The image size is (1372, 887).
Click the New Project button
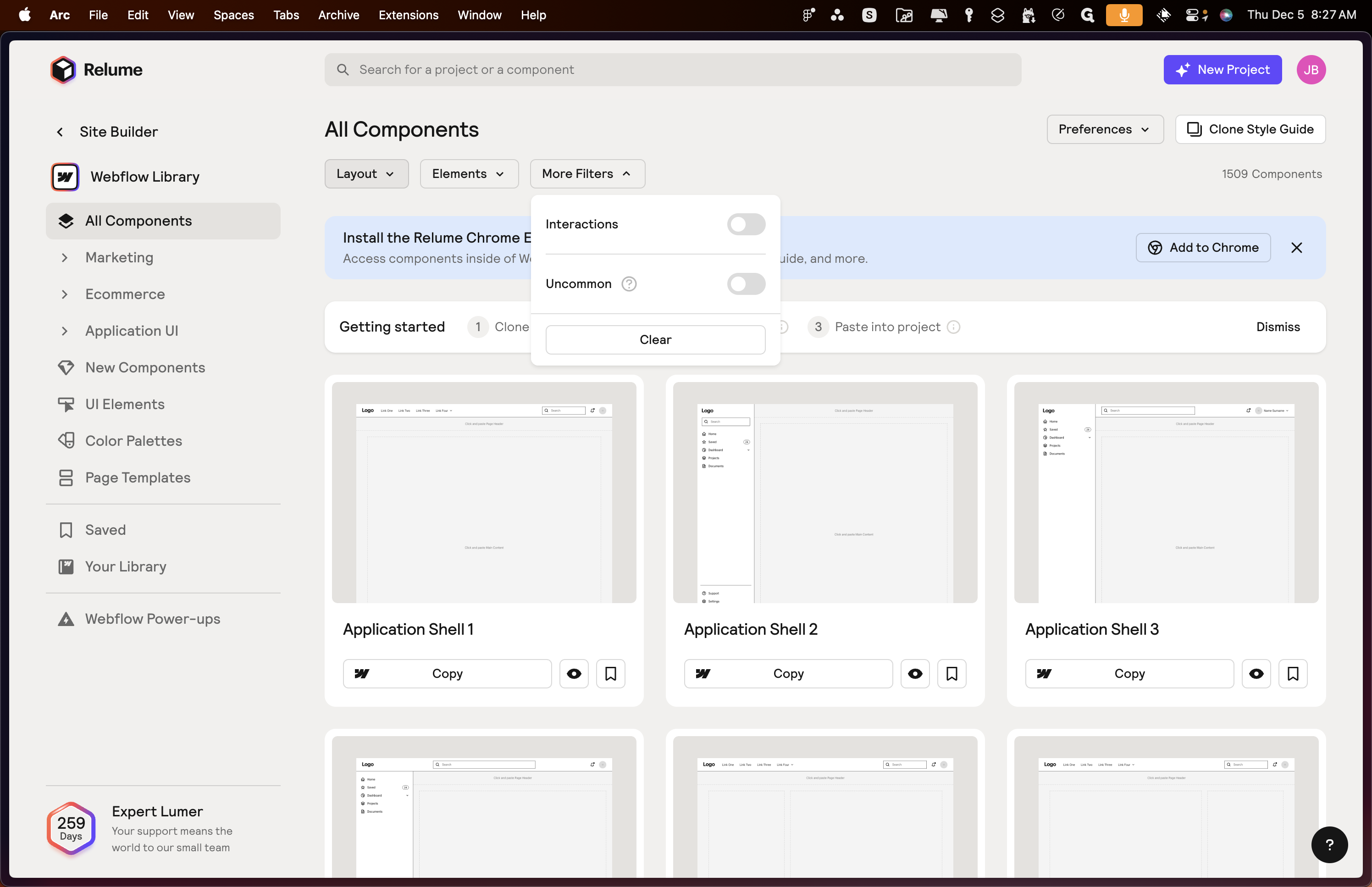[1223, 70]
